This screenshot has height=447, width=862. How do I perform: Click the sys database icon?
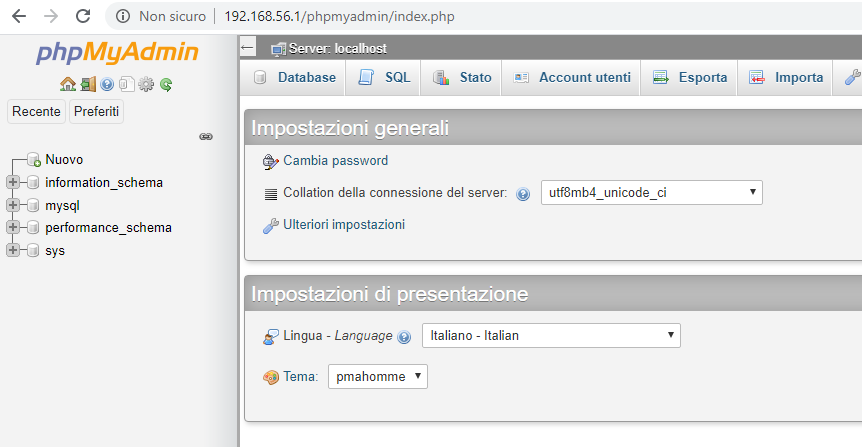33,250
